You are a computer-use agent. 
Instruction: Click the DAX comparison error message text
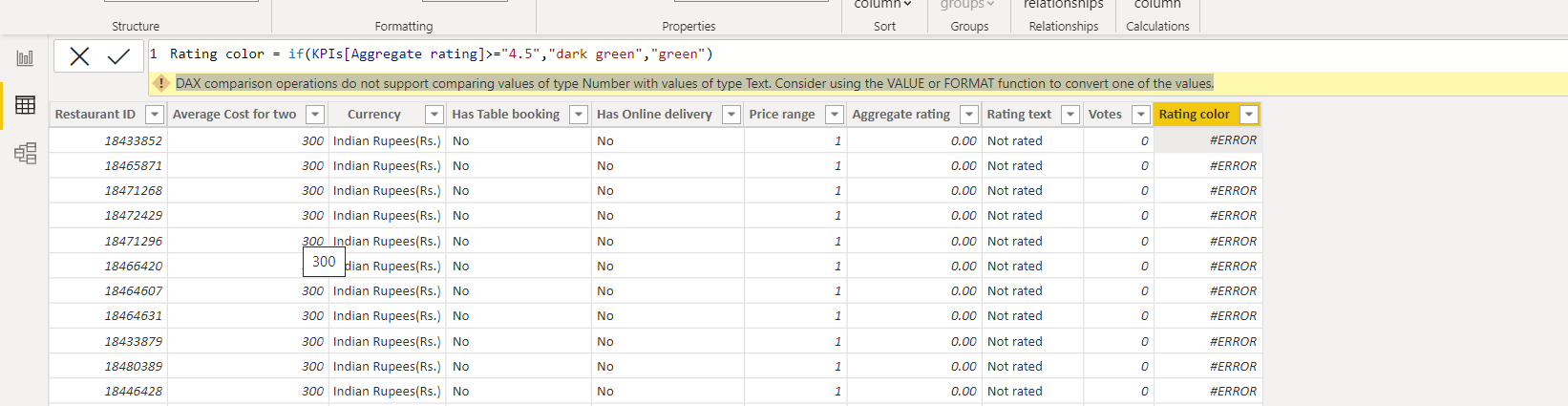[x=694, y=83]
